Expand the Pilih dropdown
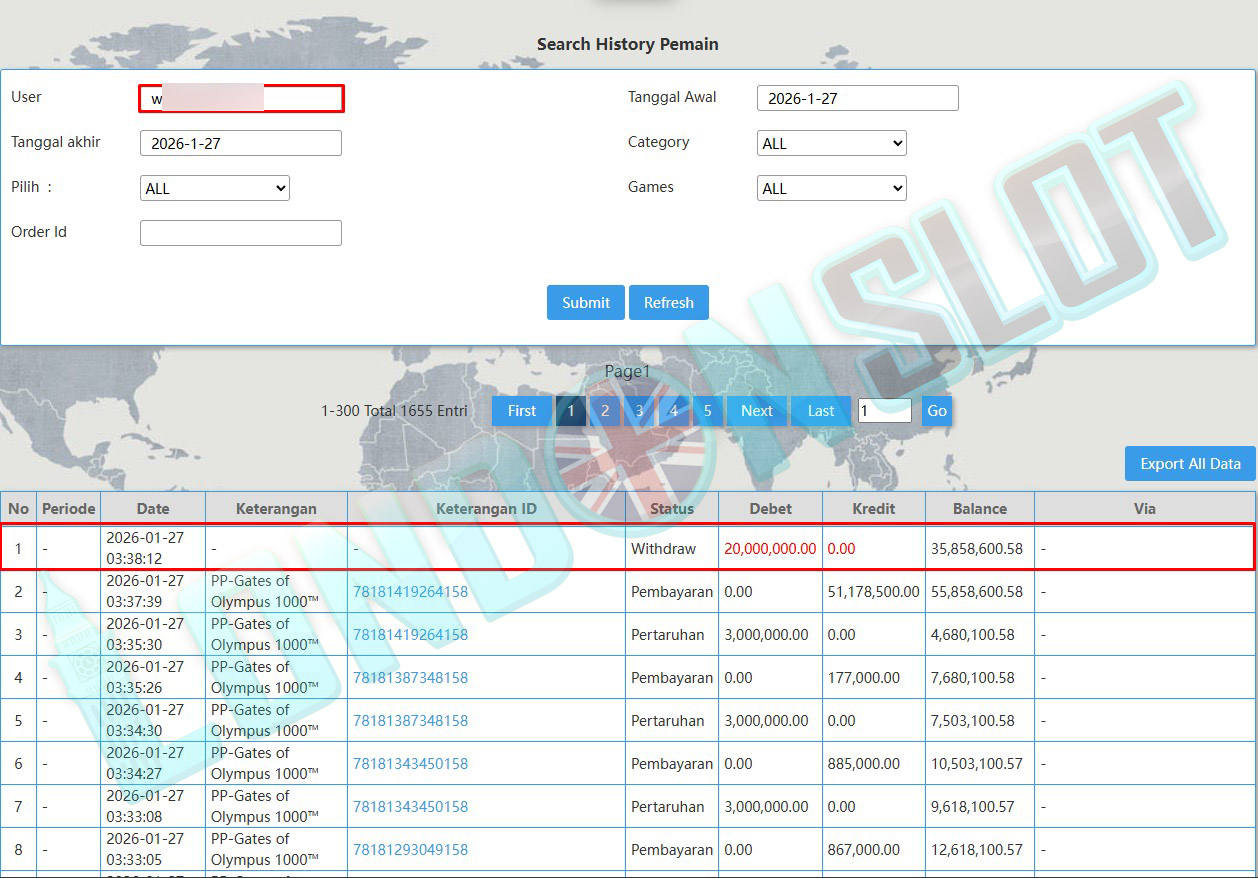This screenshot has height=878, width=1258. [215, 188]
